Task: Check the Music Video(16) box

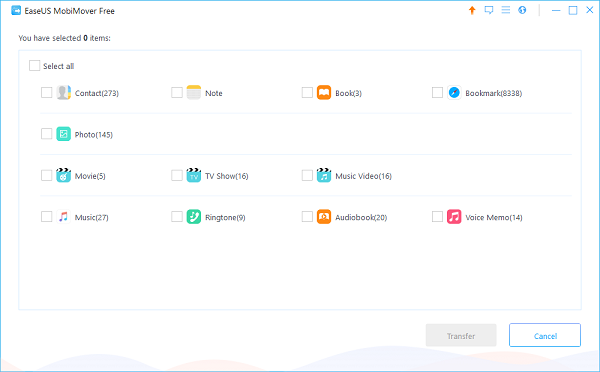Action: (307, 175)
